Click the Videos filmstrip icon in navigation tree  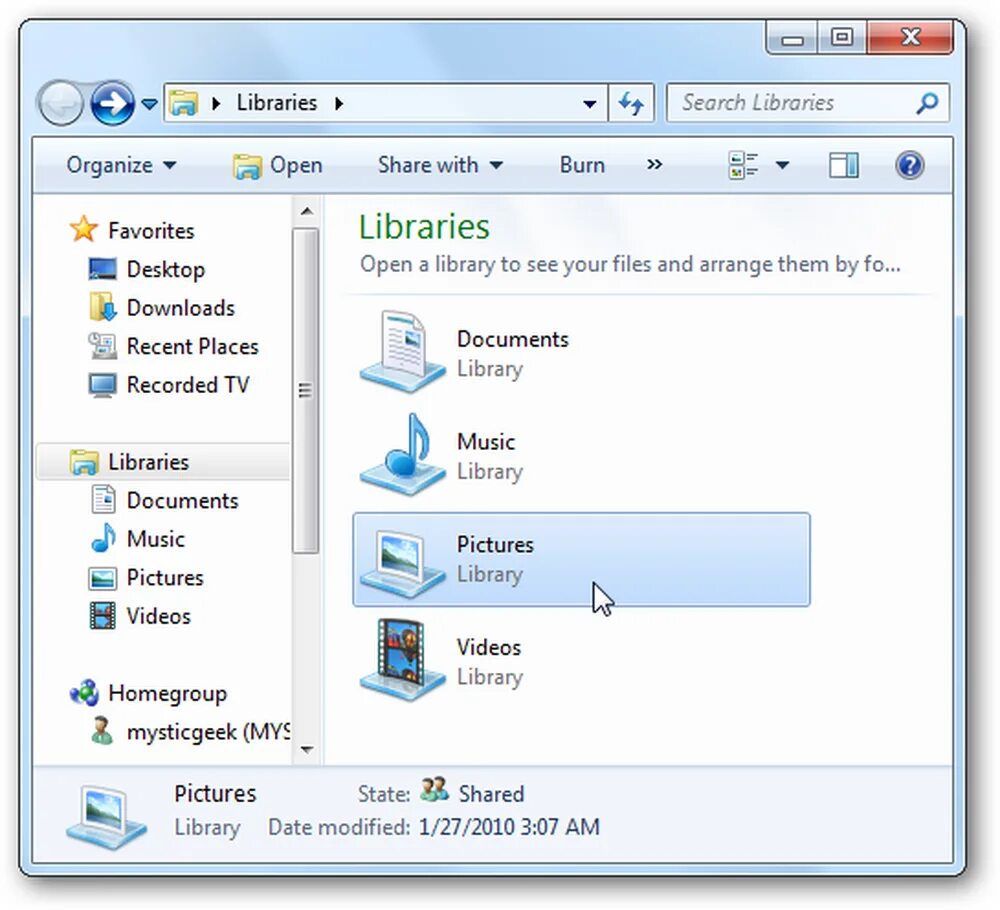pos(102,616)
